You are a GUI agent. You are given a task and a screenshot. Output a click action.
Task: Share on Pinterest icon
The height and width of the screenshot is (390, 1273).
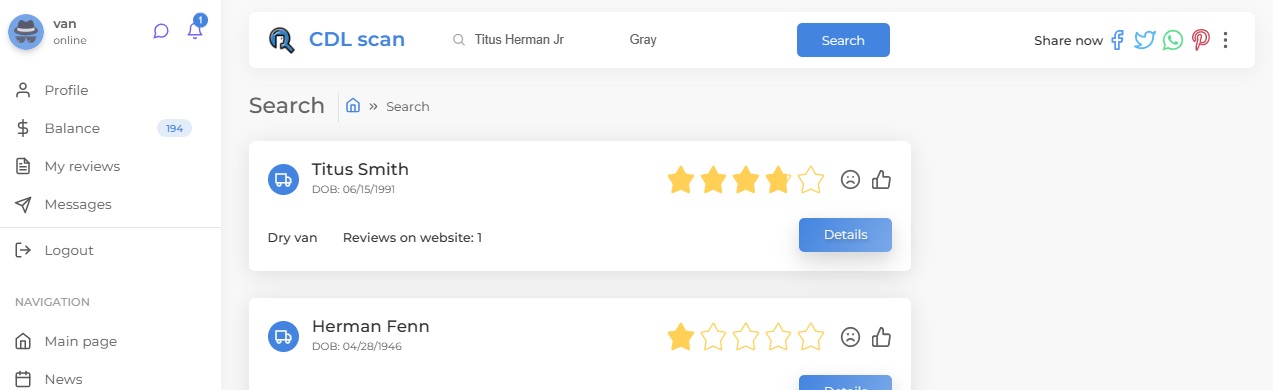pos(1200,40)
